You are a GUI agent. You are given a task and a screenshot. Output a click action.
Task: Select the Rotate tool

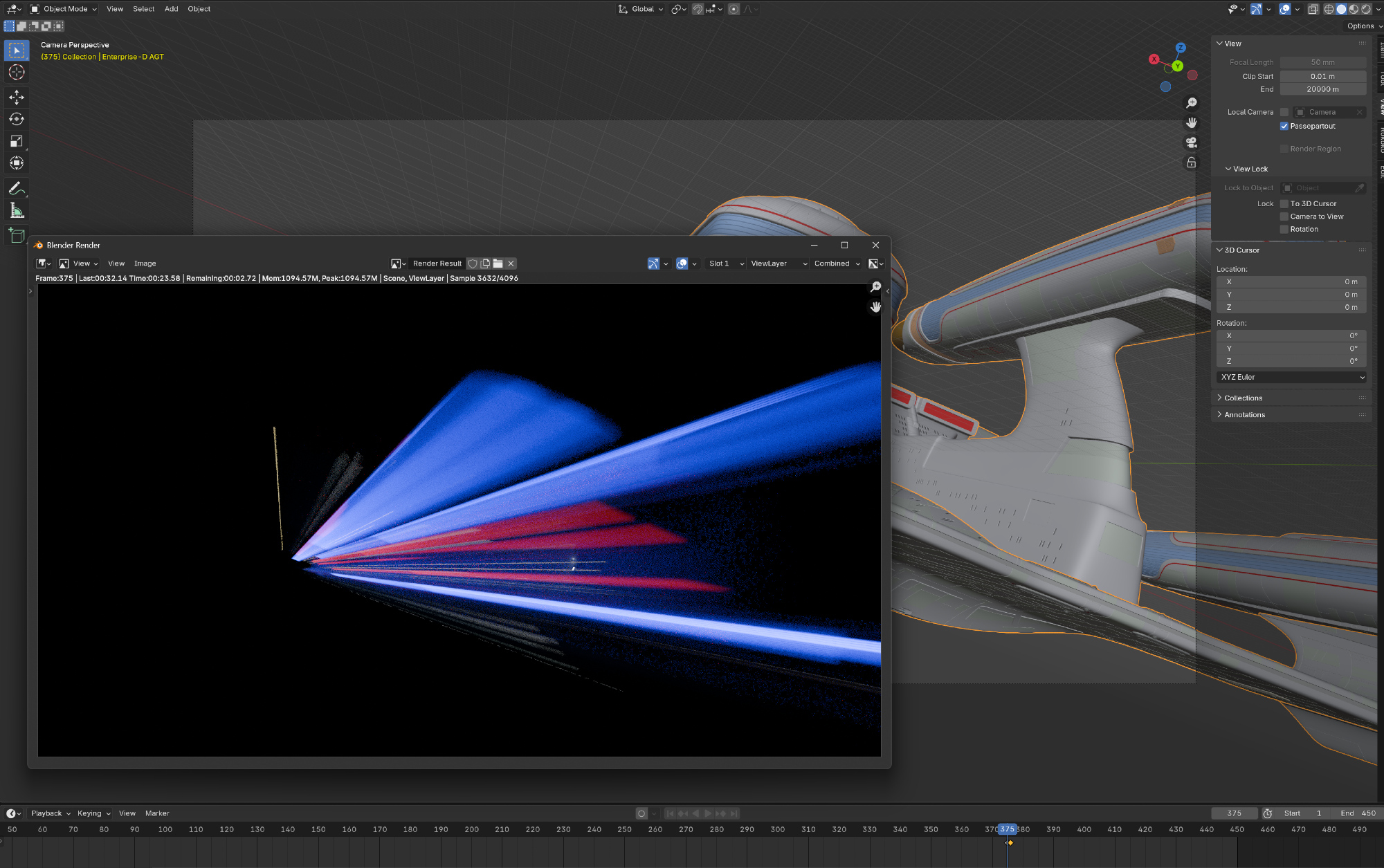point(17,119)
